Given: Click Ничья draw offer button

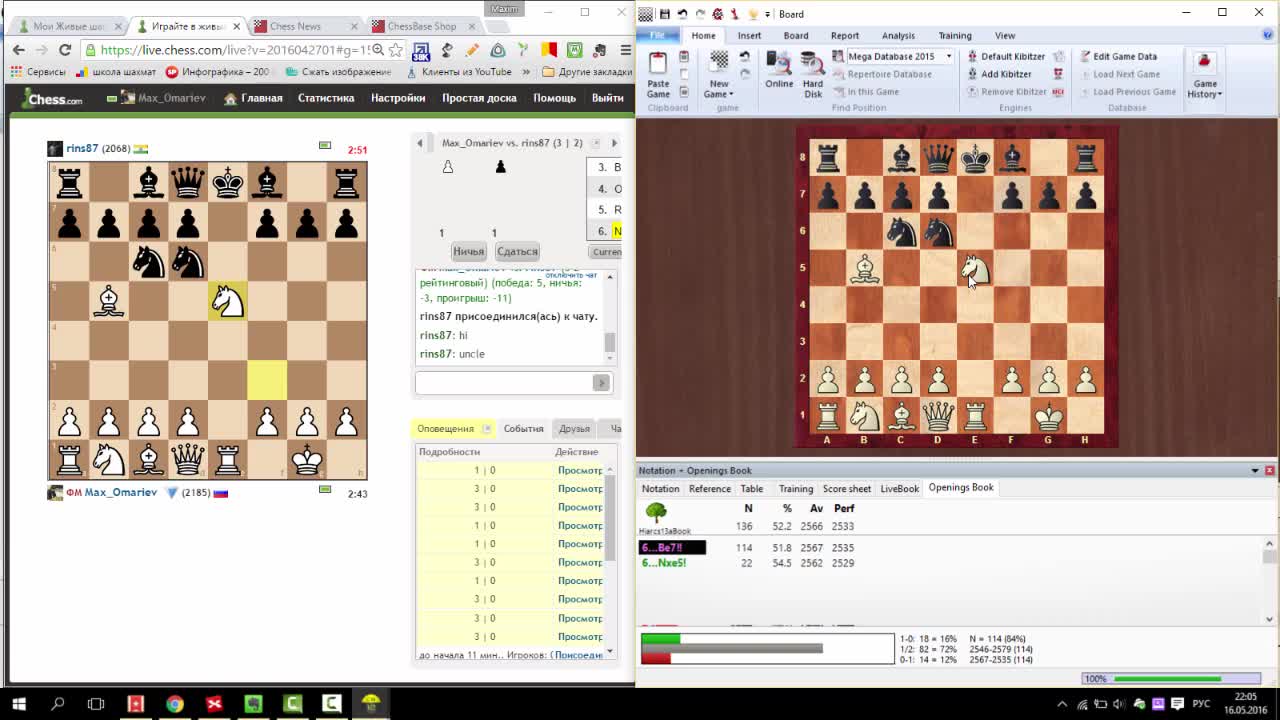Looking at the screenshot, I should pos(468,252).
